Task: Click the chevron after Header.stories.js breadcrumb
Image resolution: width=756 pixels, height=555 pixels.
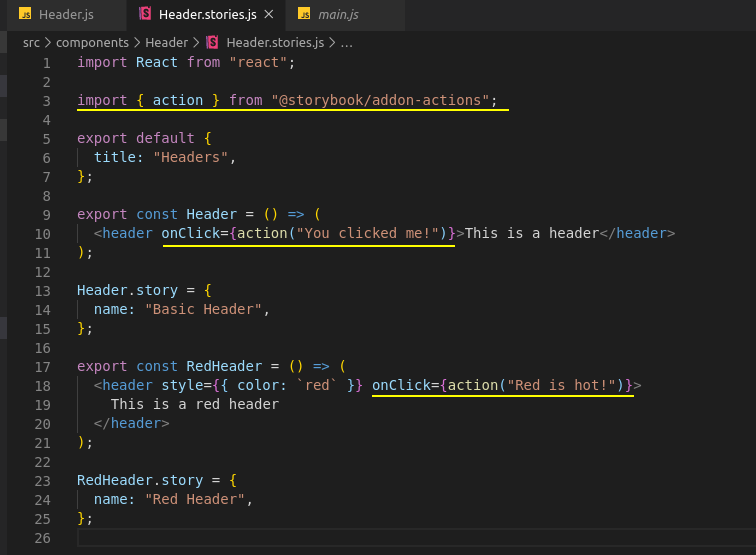Action: (x=332, y=43)
